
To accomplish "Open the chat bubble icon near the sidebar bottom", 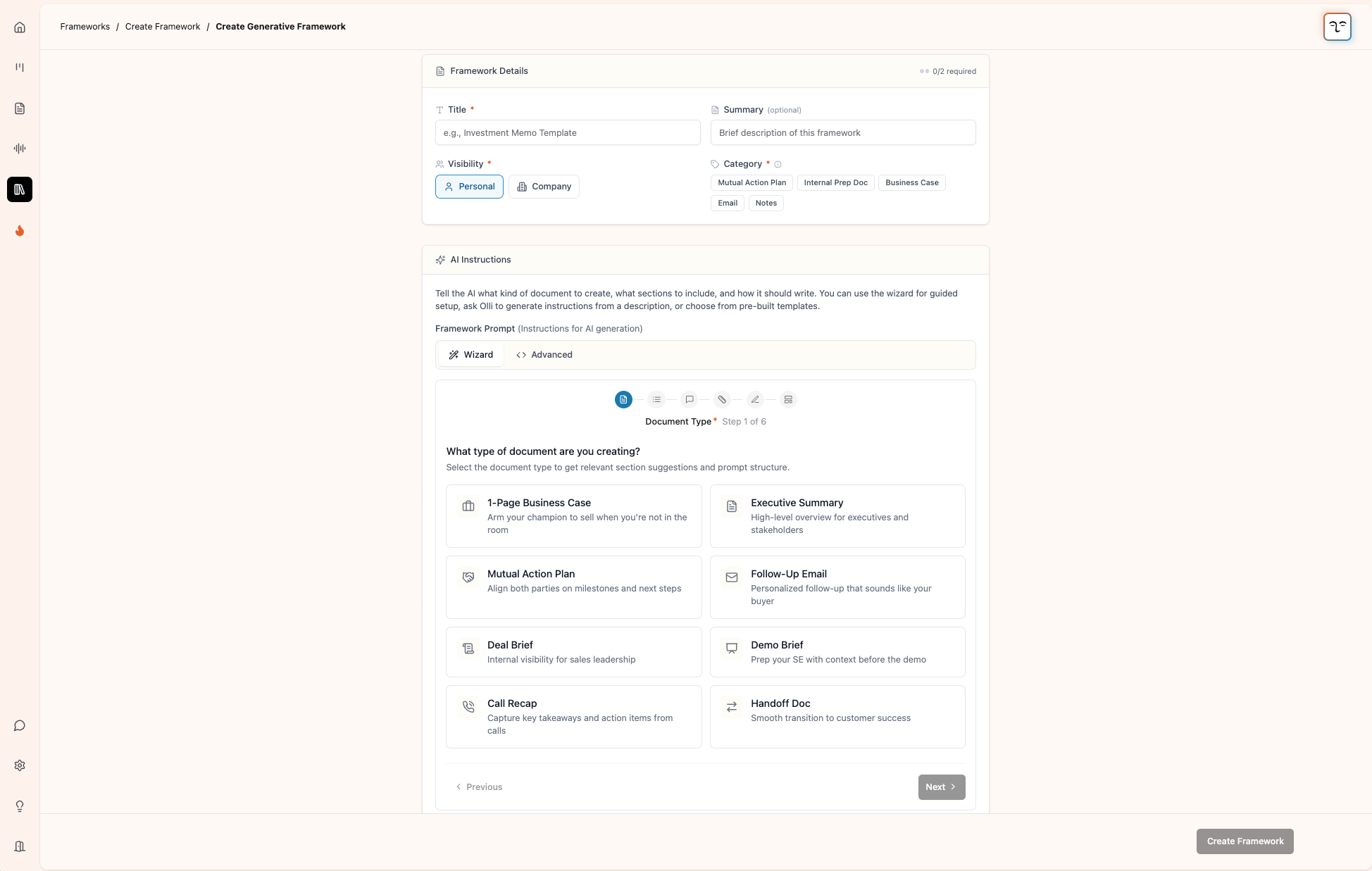I will 19,725.
